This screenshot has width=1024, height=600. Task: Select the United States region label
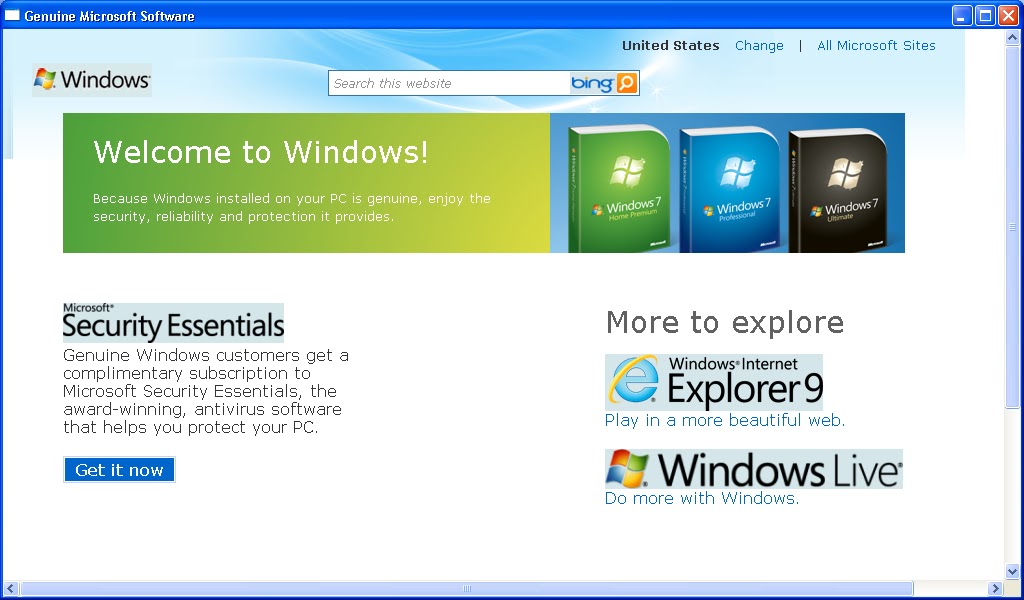tap(670, 45)
